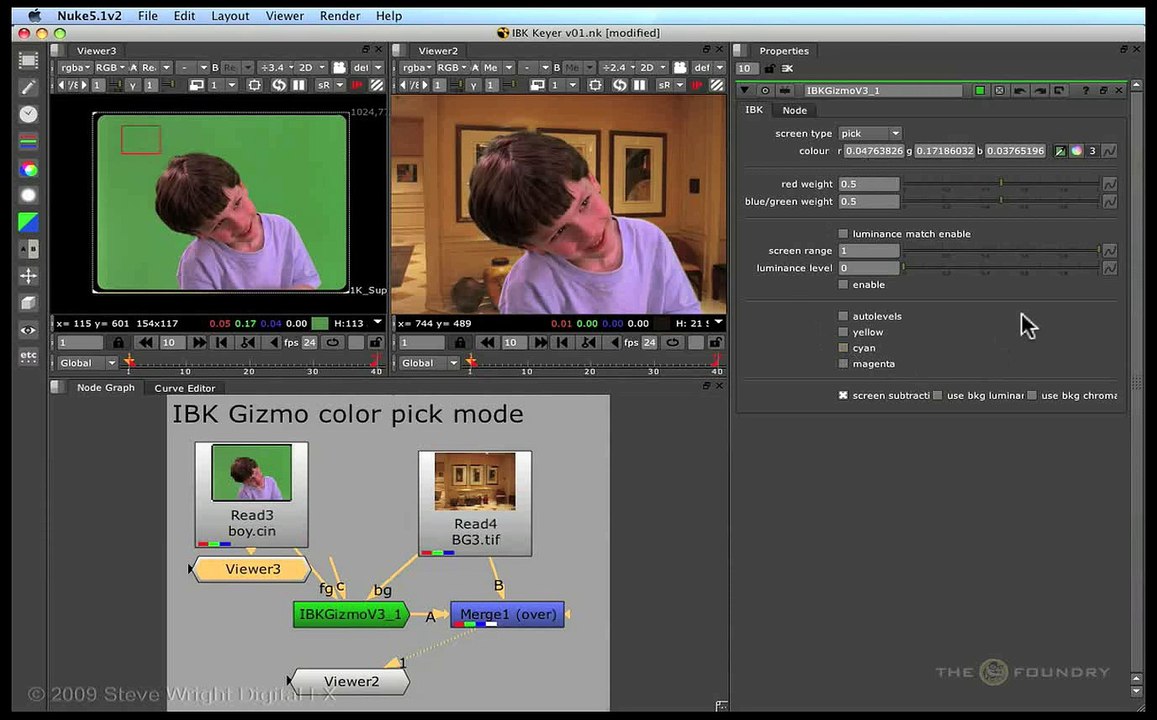Toggle the Properties lock icon
Screen dimensions: 1157x720
pyautogui.click(x=770, y=69)
